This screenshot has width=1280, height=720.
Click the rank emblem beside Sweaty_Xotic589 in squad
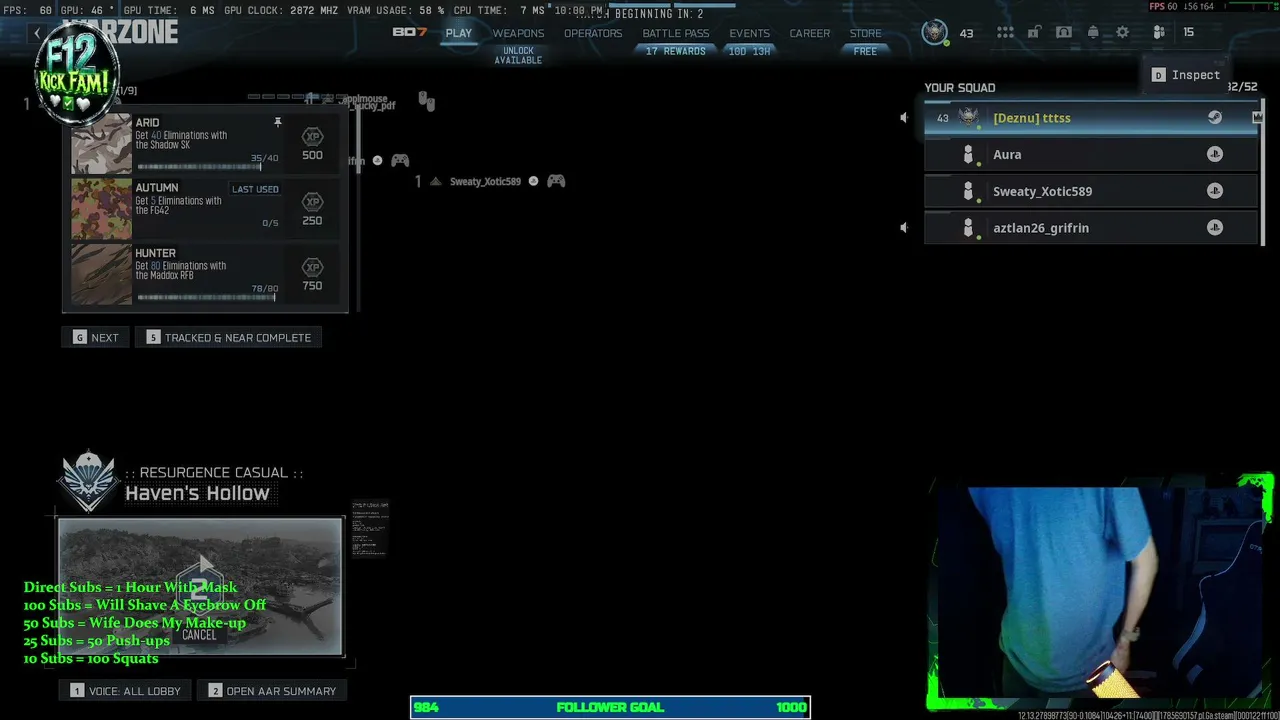click(967, 191)
